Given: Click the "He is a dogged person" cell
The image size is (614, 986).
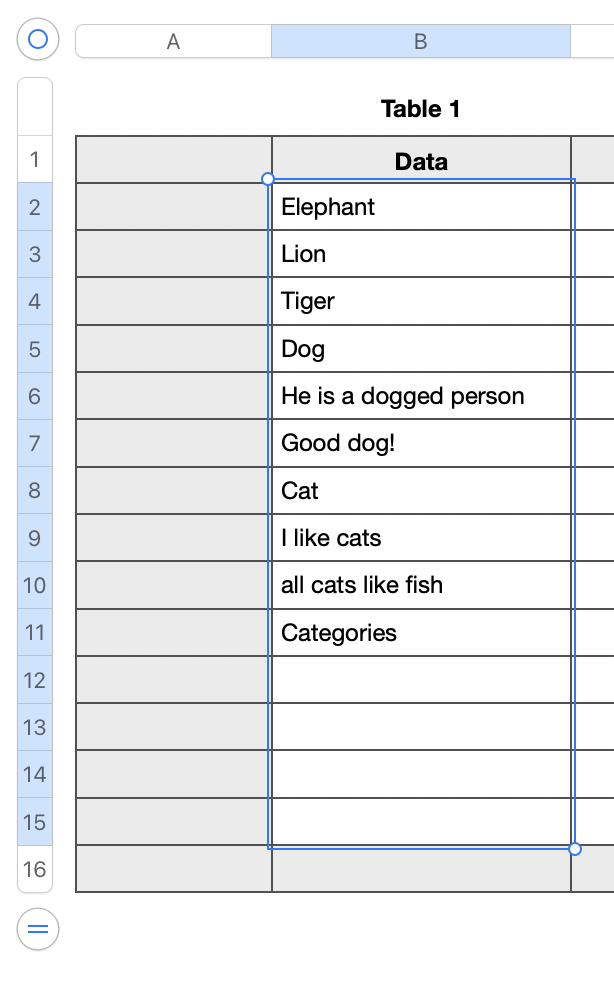Looking at the screenshot, I should (x=421, y=396).
